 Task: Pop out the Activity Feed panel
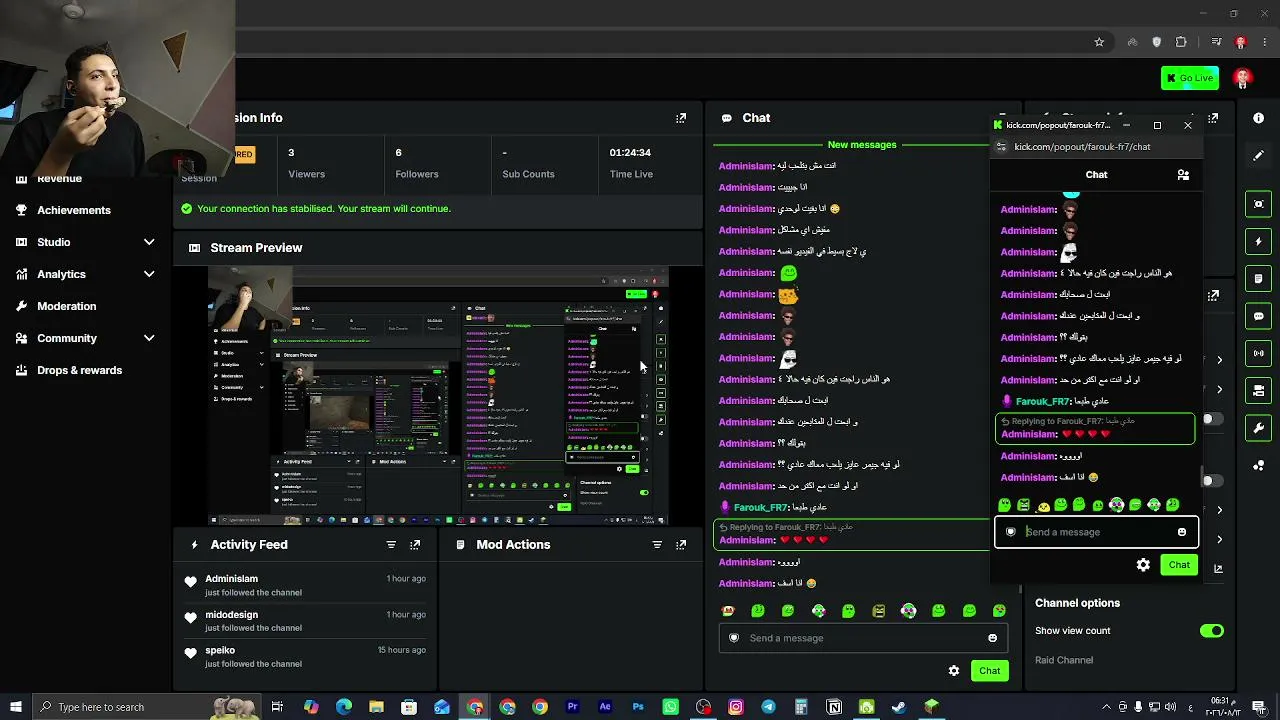415,545
